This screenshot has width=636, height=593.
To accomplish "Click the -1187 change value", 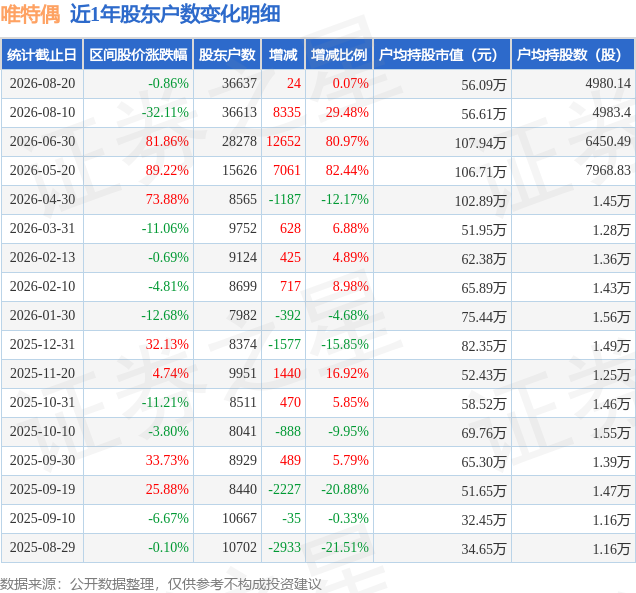I will coord(283,200).
